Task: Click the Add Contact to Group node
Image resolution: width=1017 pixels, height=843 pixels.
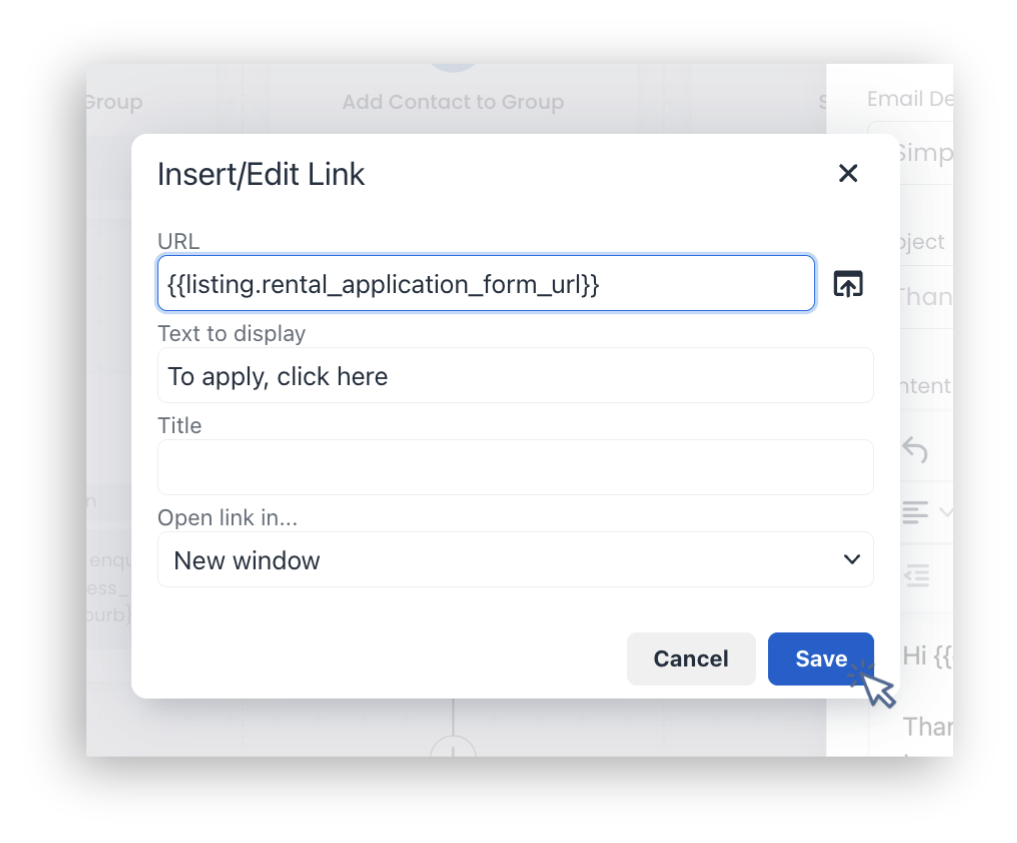Action: (453, 102)
